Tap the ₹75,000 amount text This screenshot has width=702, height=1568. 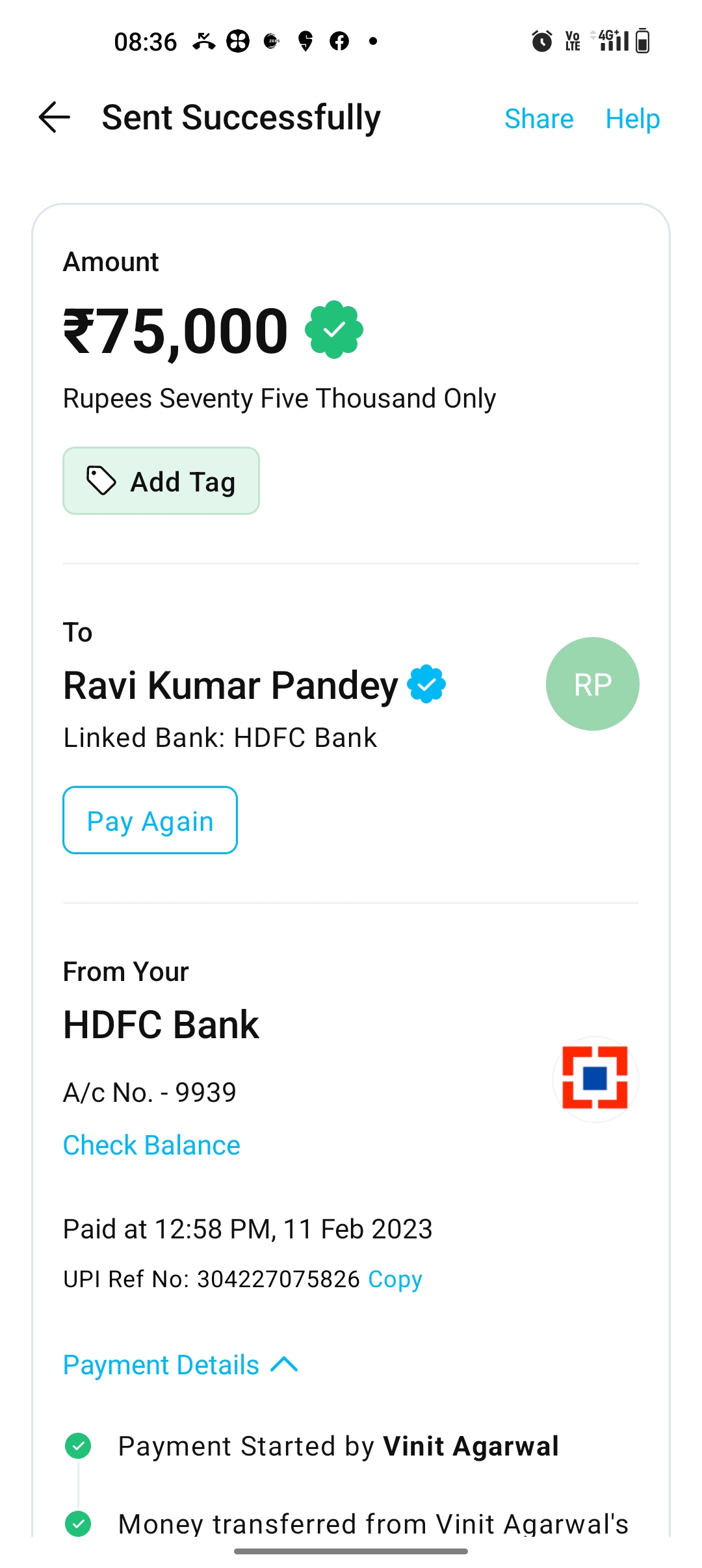[175, 331]
